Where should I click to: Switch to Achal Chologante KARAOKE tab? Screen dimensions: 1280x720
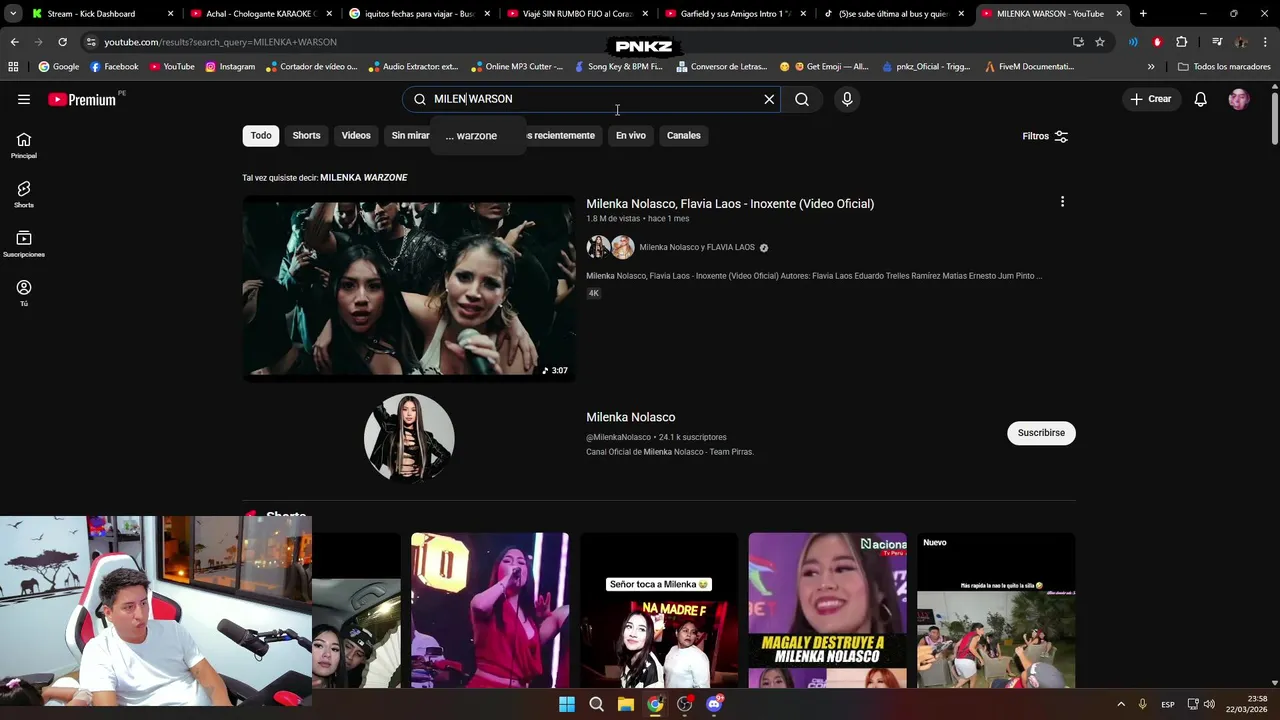pyautogui.click(x=260, y=14)
